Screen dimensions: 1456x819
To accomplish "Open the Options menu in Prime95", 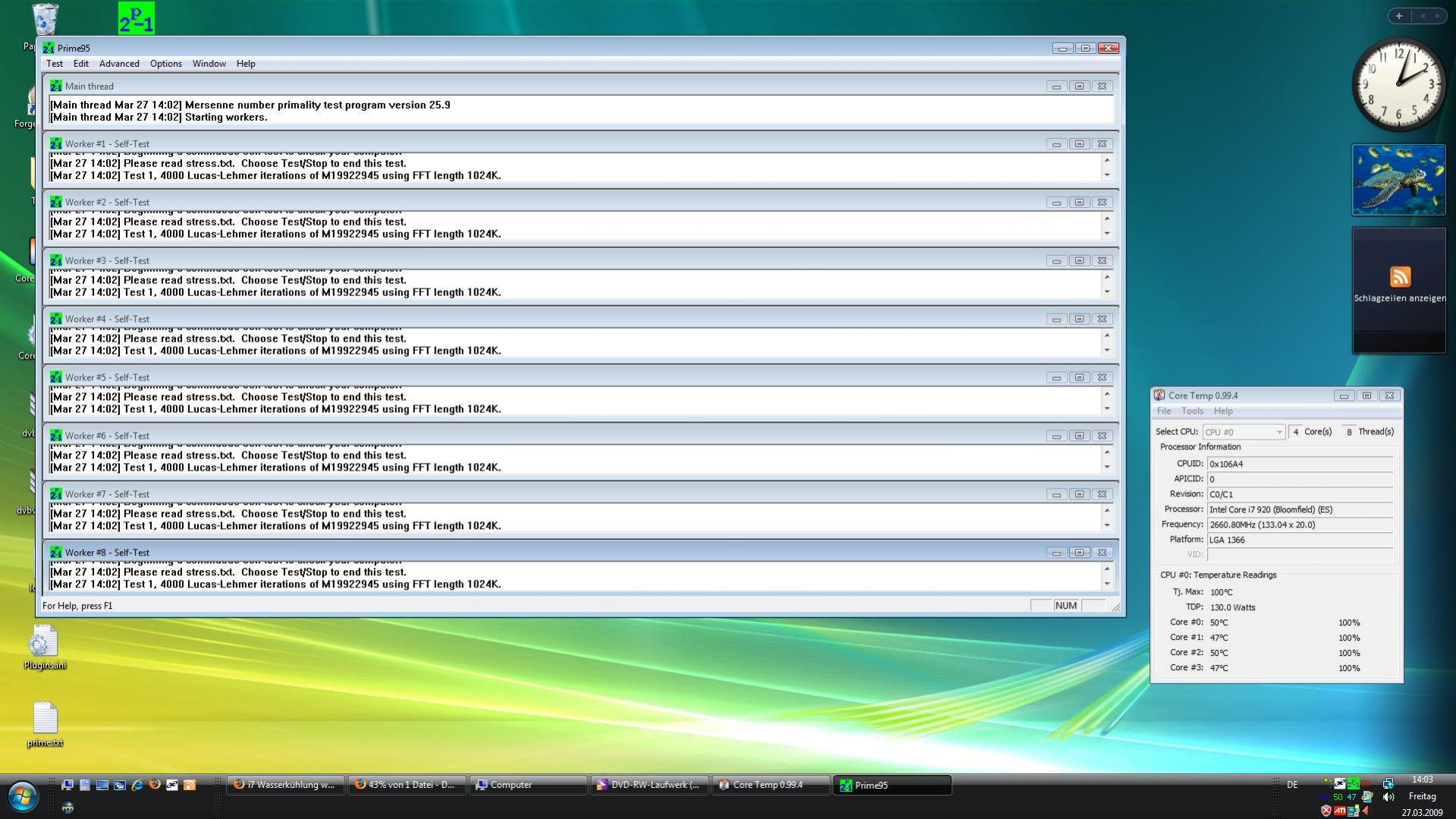I will [165, 64].
